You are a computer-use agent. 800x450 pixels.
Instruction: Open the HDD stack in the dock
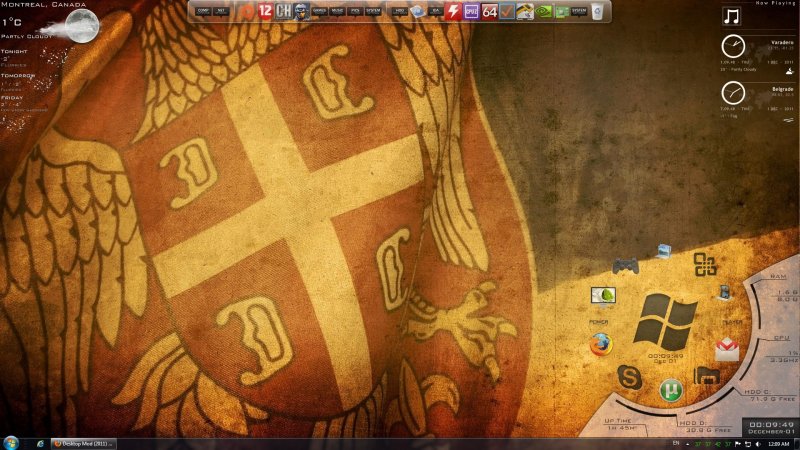tap(400, 11)
